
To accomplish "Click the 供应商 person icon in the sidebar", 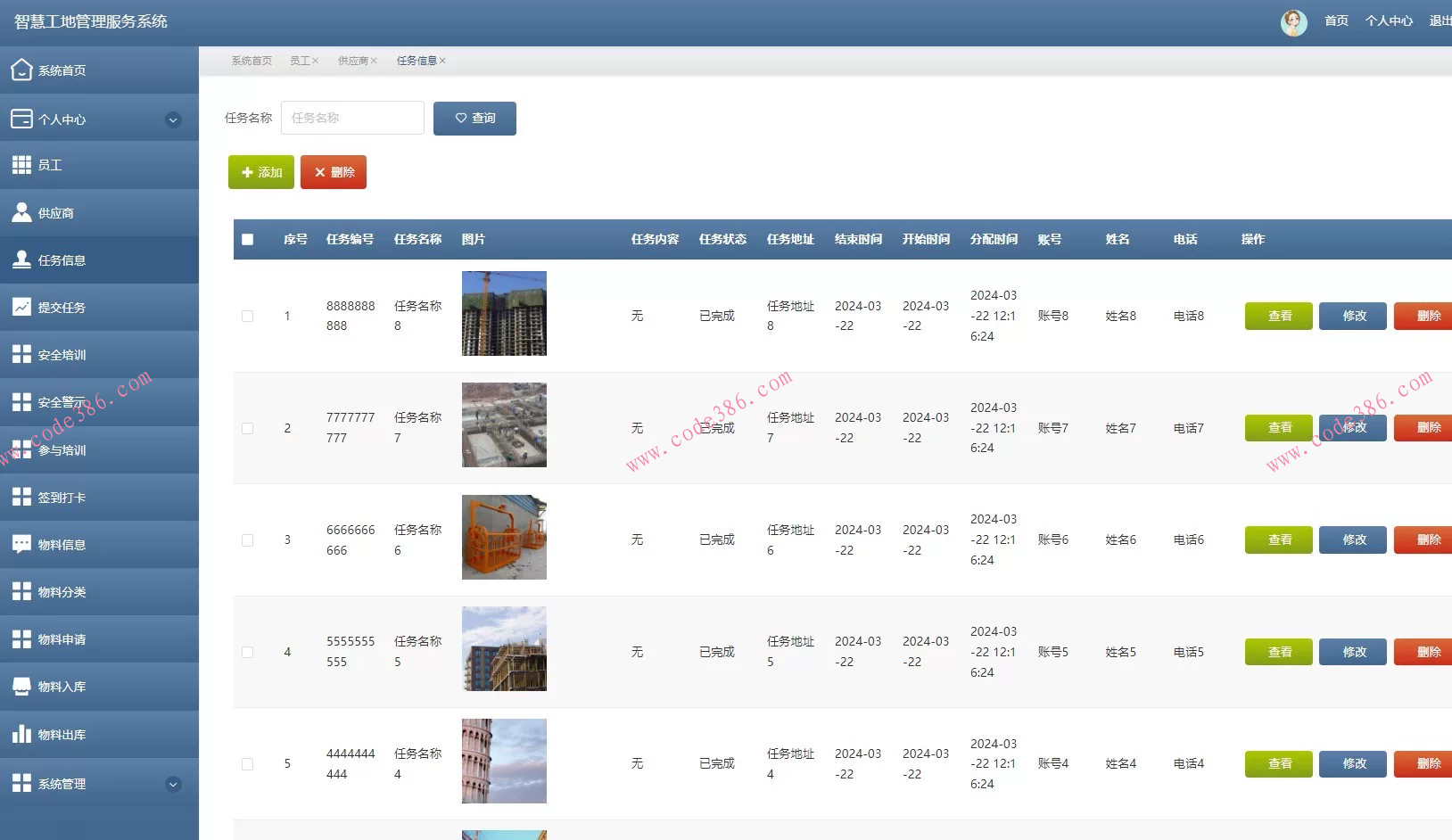I will 21,212.
